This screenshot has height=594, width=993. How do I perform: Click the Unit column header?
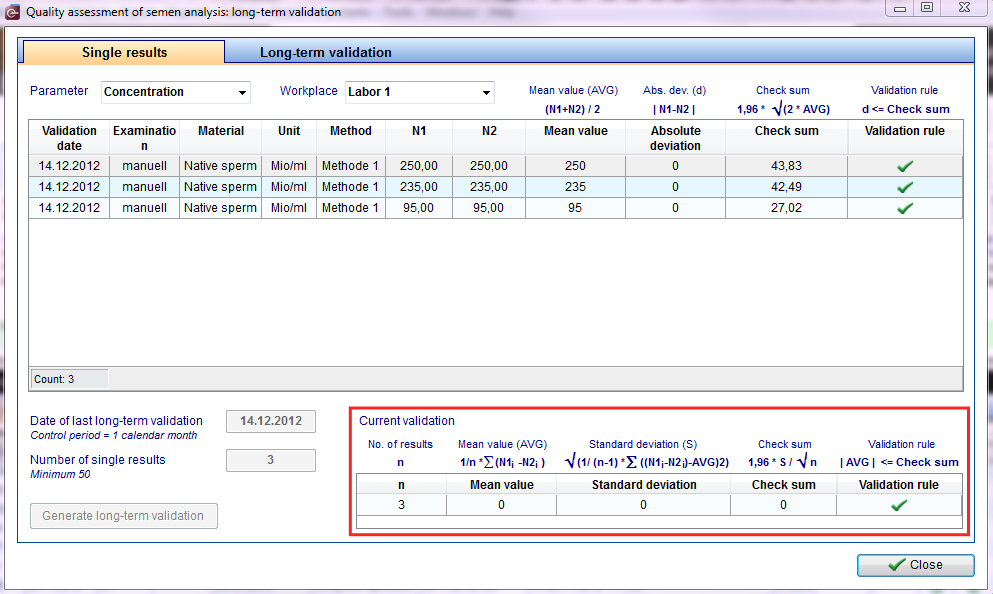click(x=289, y=138)
